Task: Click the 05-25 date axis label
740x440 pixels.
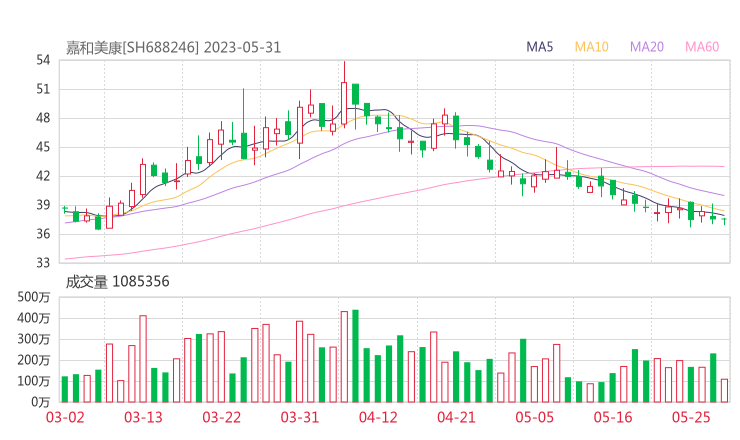Action: point(691,417)
